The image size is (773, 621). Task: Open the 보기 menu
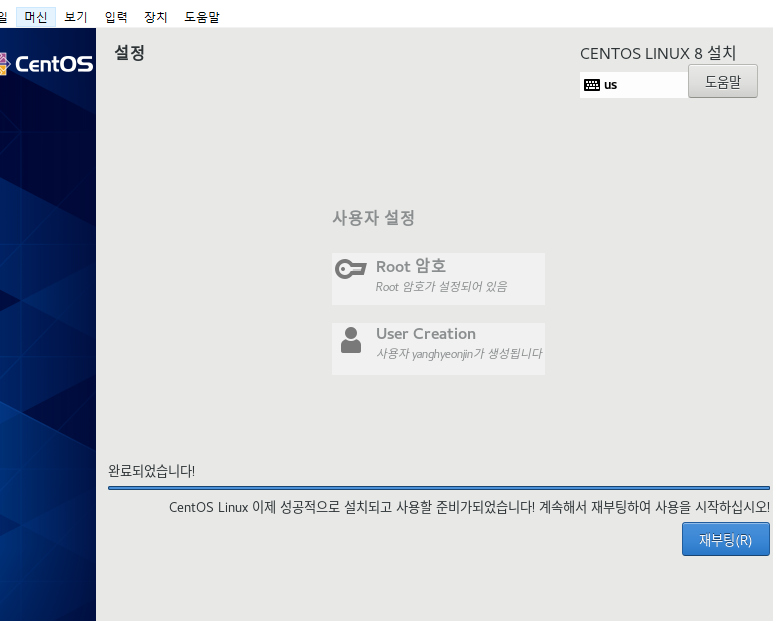(x=75, y=17)
